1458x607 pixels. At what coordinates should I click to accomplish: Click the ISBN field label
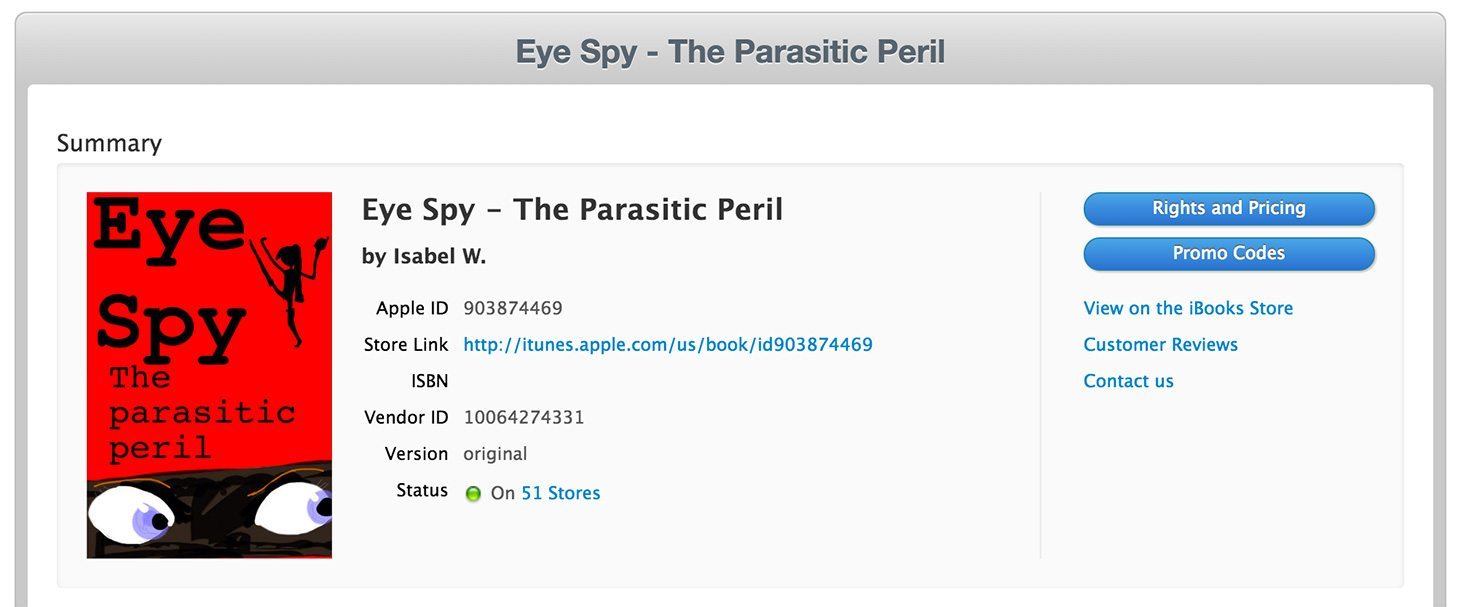(x=429, y=381)
